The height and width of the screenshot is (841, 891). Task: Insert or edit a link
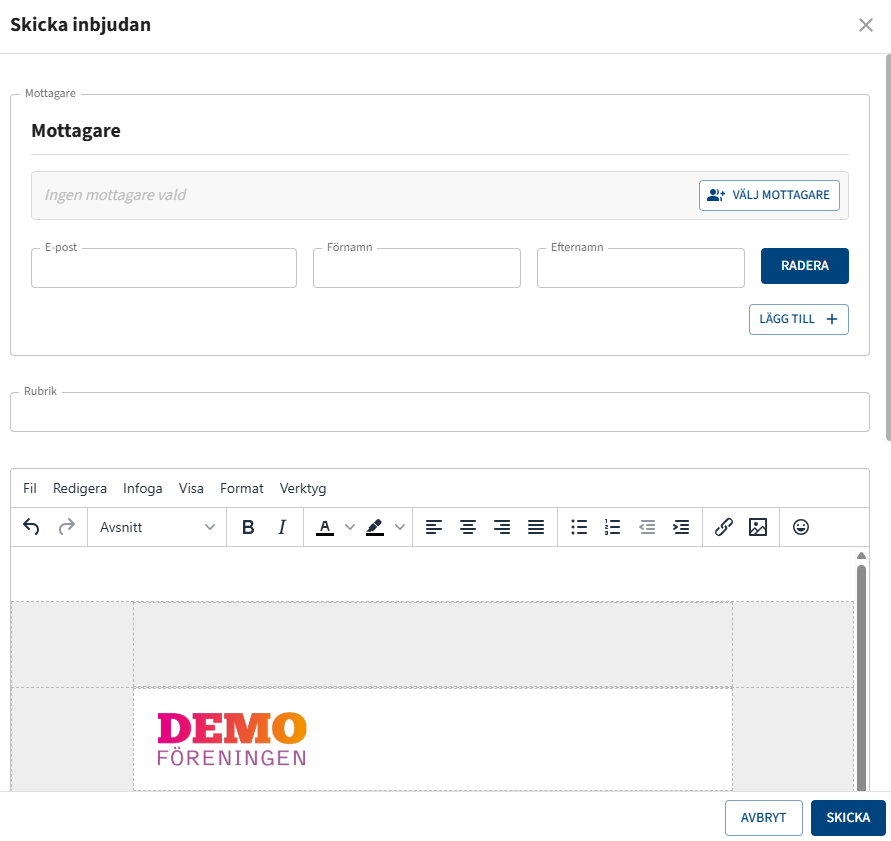click(723, 527)
